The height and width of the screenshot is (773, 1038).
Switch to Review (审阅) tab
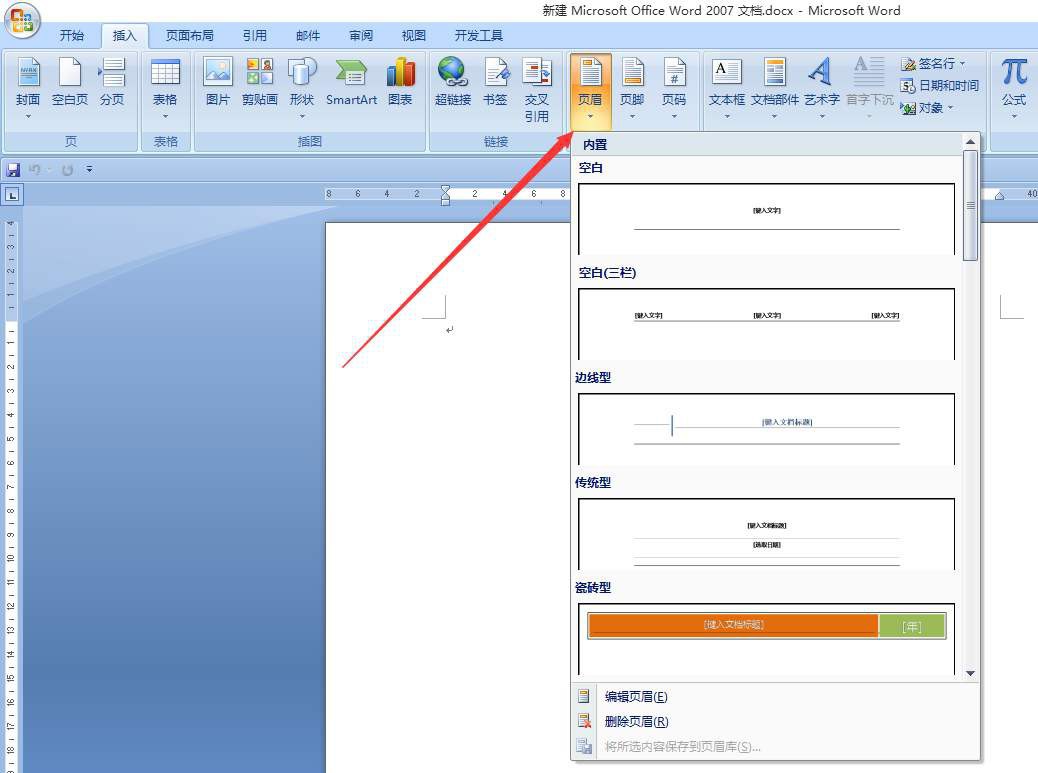(361, 36)
